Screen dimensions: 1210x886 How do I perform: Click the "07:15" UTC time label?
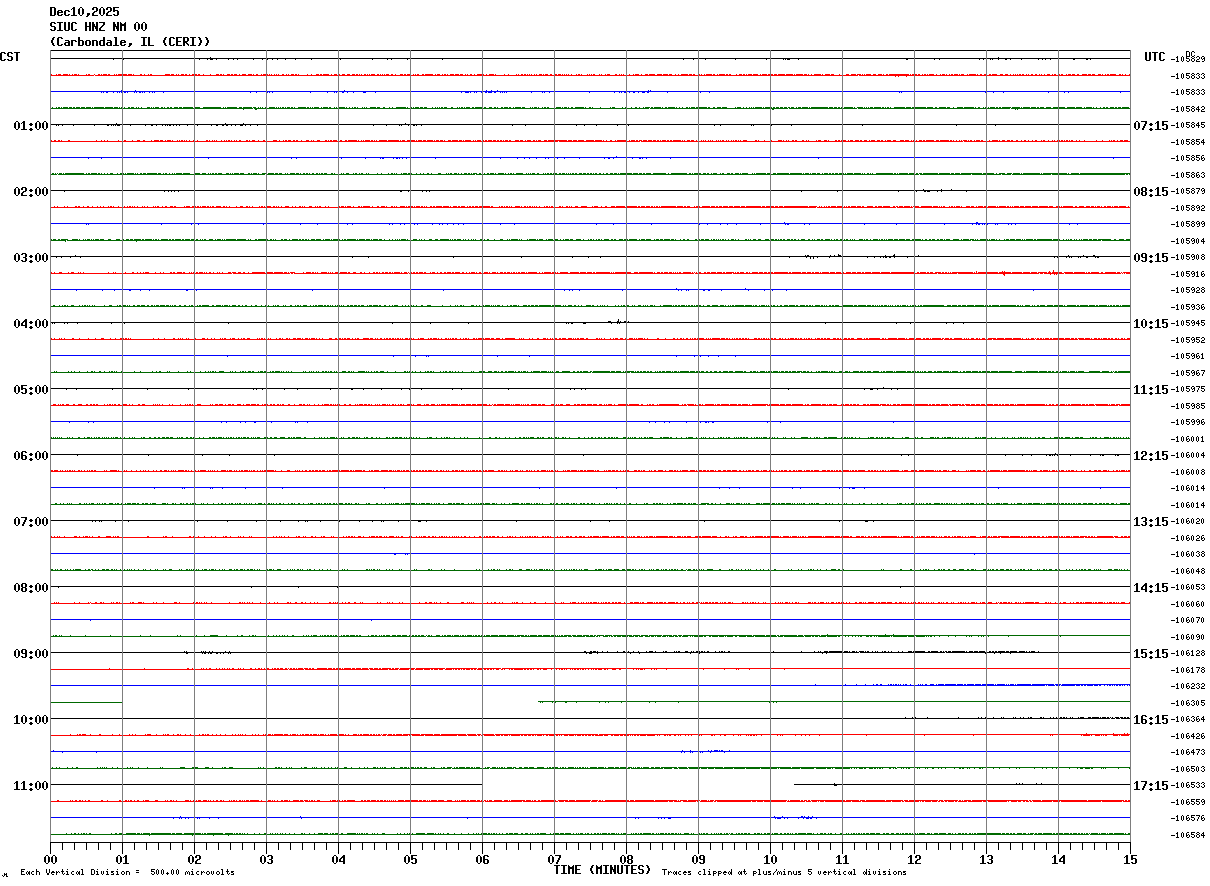[1150, 125]
